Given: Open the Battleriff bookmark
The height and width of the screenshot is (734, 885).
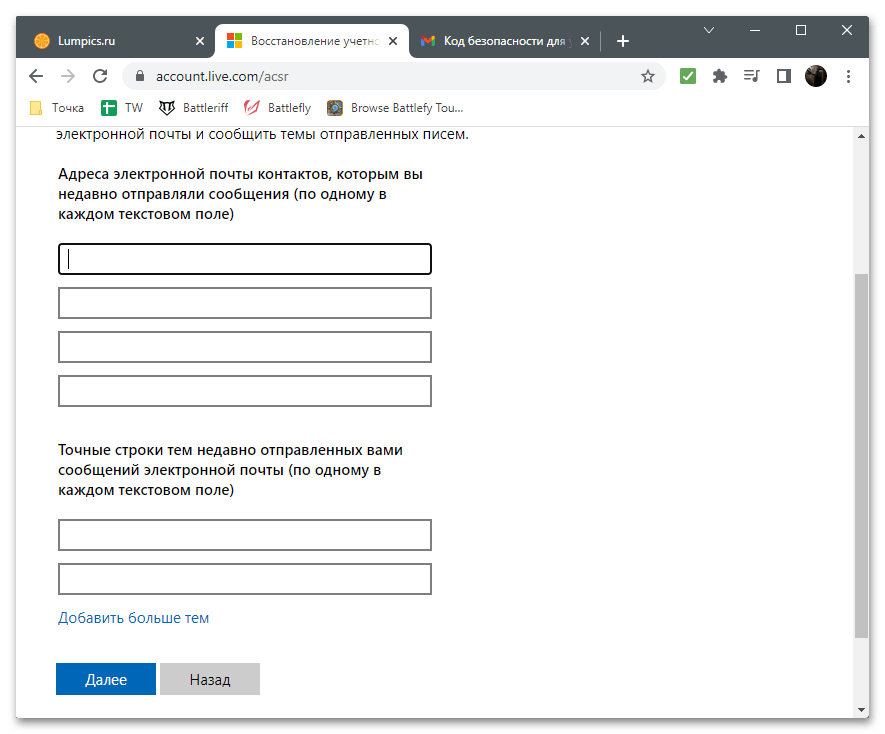Looking at the screenshot, I should (x=194, y=108).
